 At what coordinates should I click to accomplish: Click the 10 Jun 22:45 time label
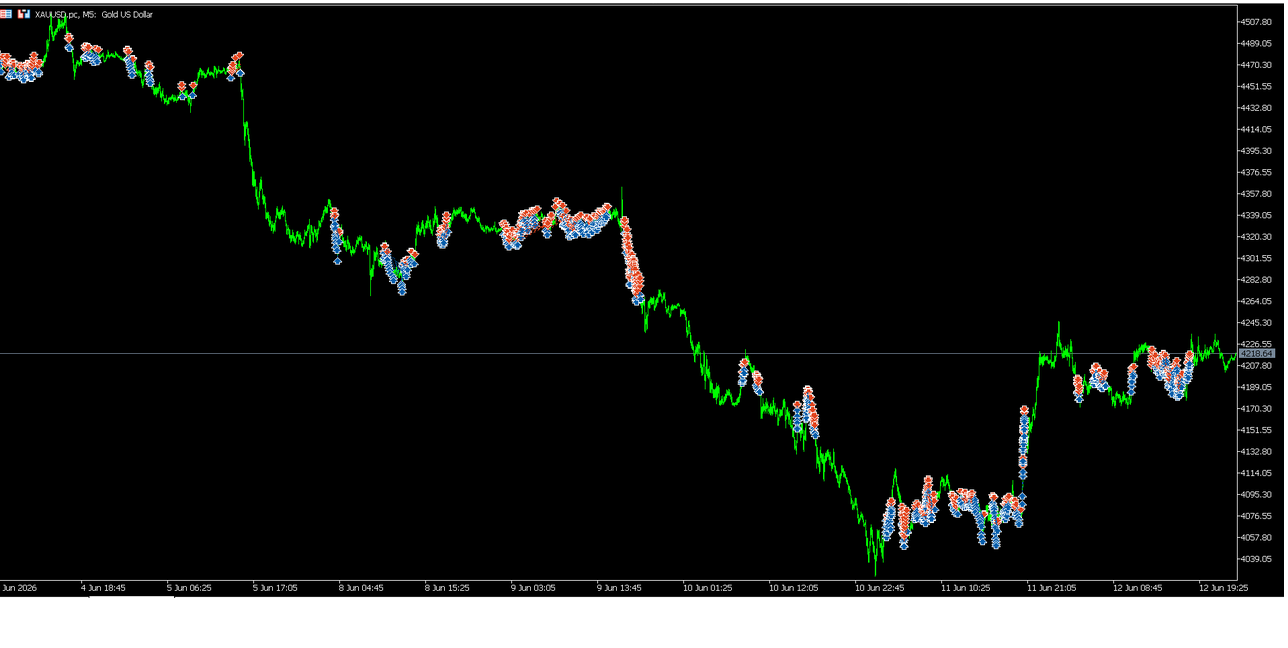pyautogui.click(x=880, y=588)
